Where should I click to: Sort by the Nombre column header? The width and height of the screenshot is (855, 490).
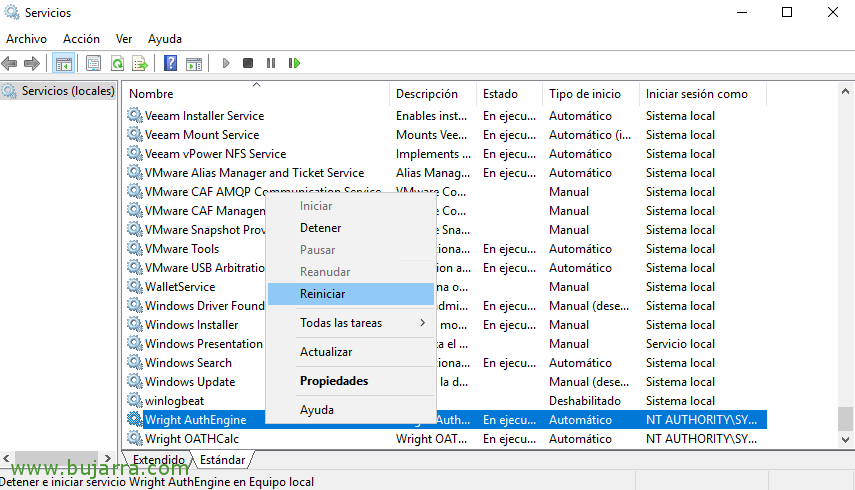tap(255, 94)
